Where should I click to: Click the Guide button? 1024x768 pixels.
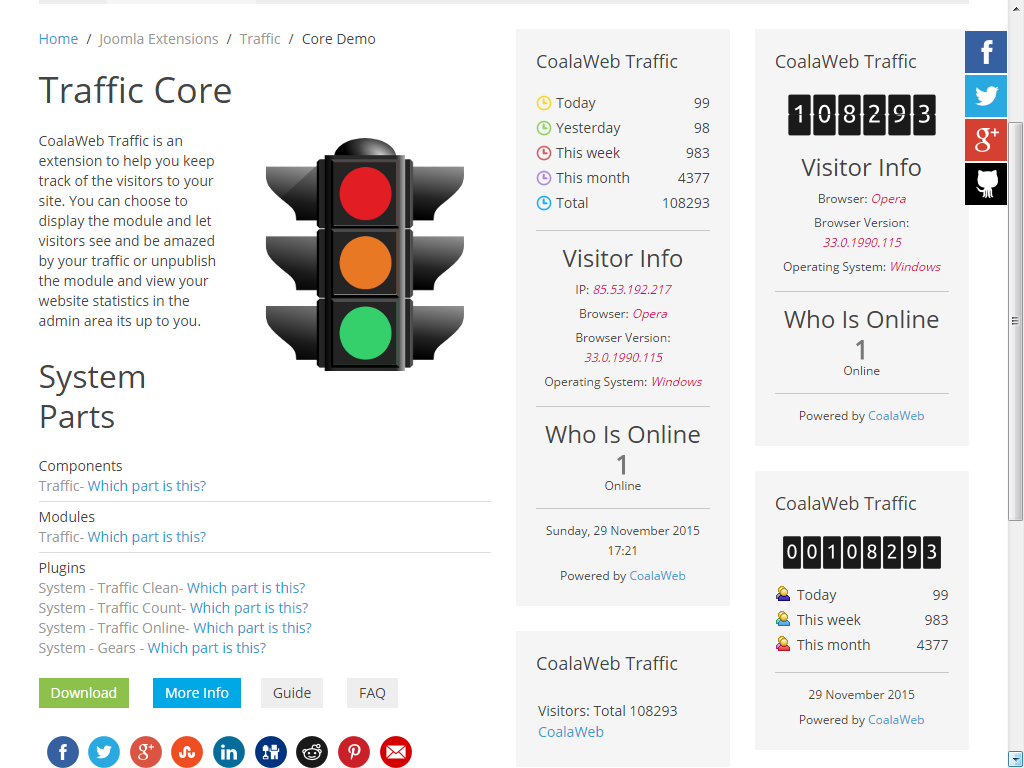coord(292,693)
